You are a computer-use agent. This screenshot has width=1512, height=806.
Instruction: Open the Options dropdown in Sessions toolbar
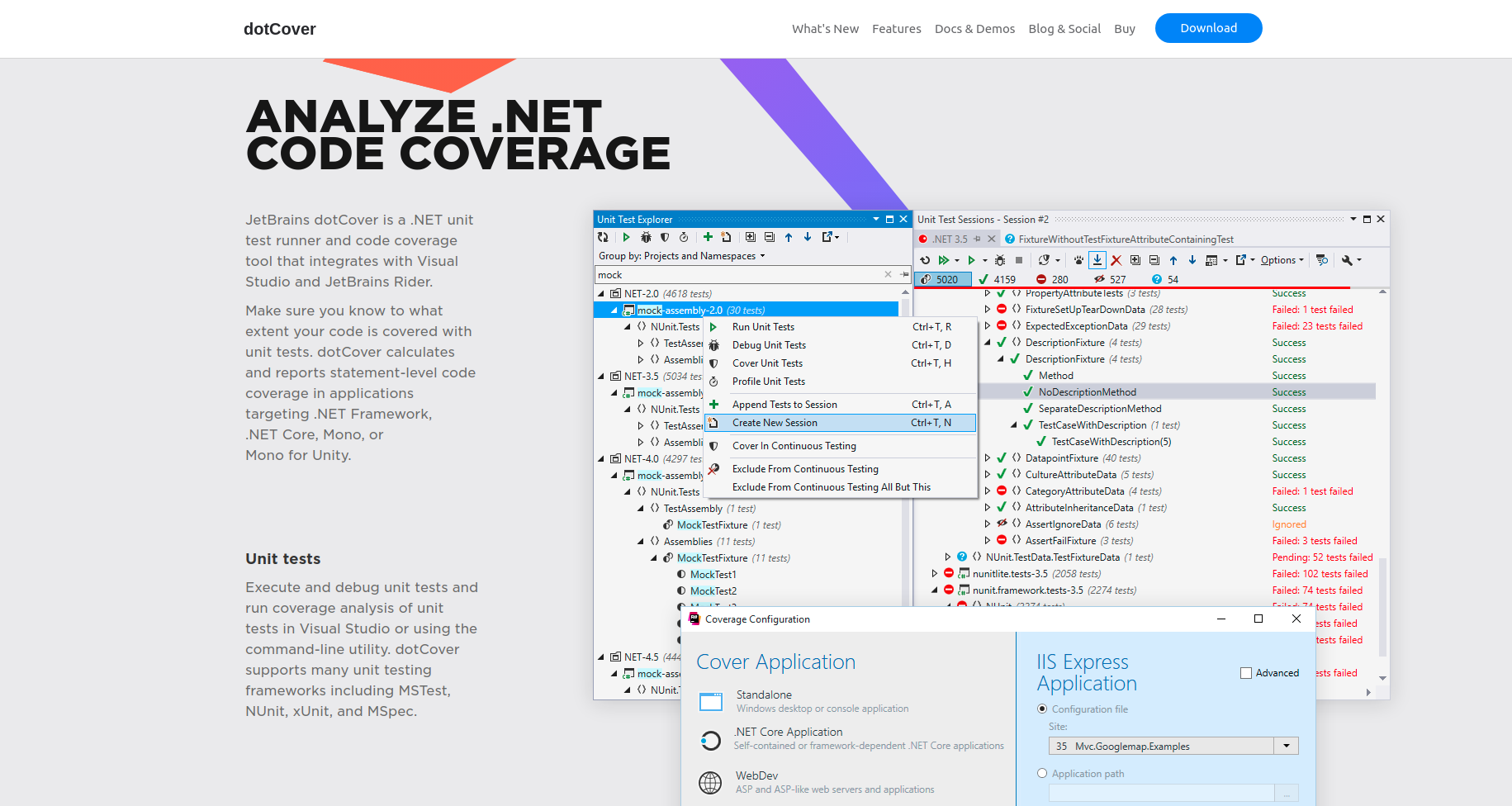(1282, 260)
